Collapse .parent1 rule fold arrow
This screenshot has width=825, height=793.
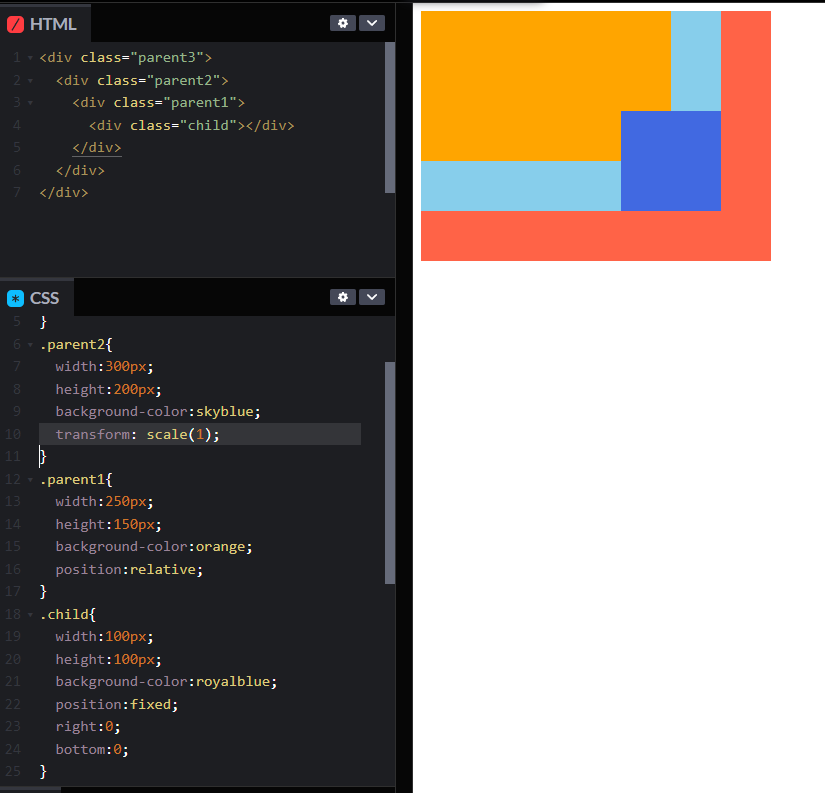point(31,480)
